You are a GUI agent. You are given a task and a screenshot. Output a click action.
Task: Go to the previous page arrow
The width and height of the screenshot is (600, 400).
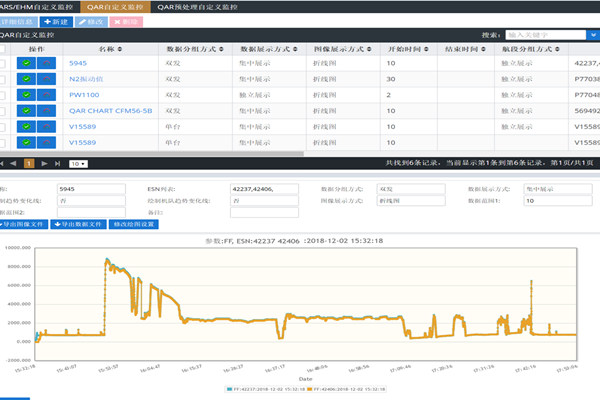click(13, 163)
